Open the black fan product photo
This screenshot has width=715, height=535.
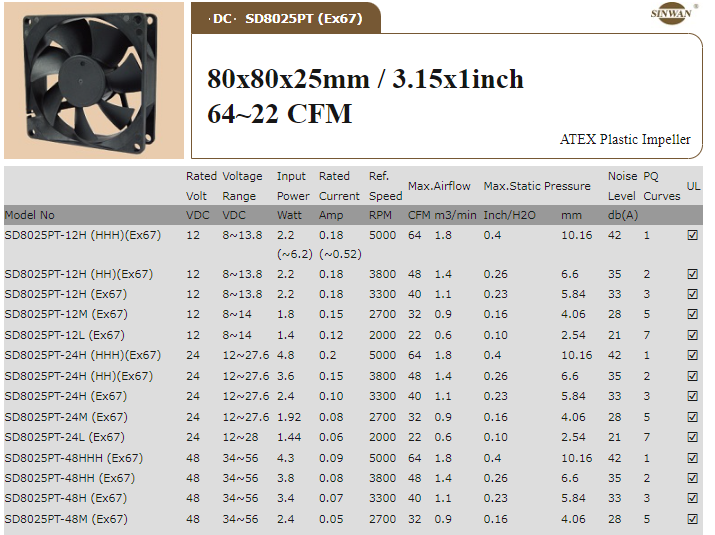tap(94, 80)
